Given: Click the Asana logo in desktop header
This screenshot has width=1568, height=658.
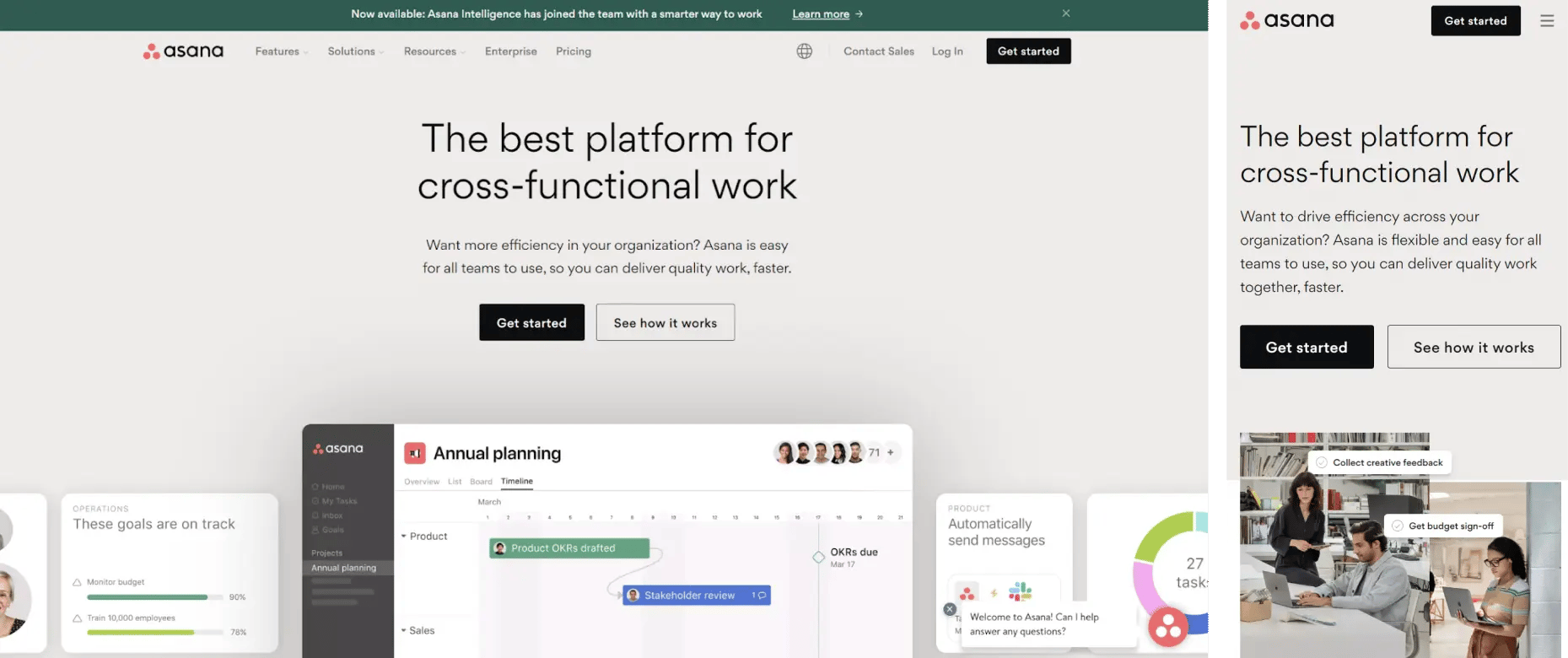Looking at the screenshot, I should point(183,51).
